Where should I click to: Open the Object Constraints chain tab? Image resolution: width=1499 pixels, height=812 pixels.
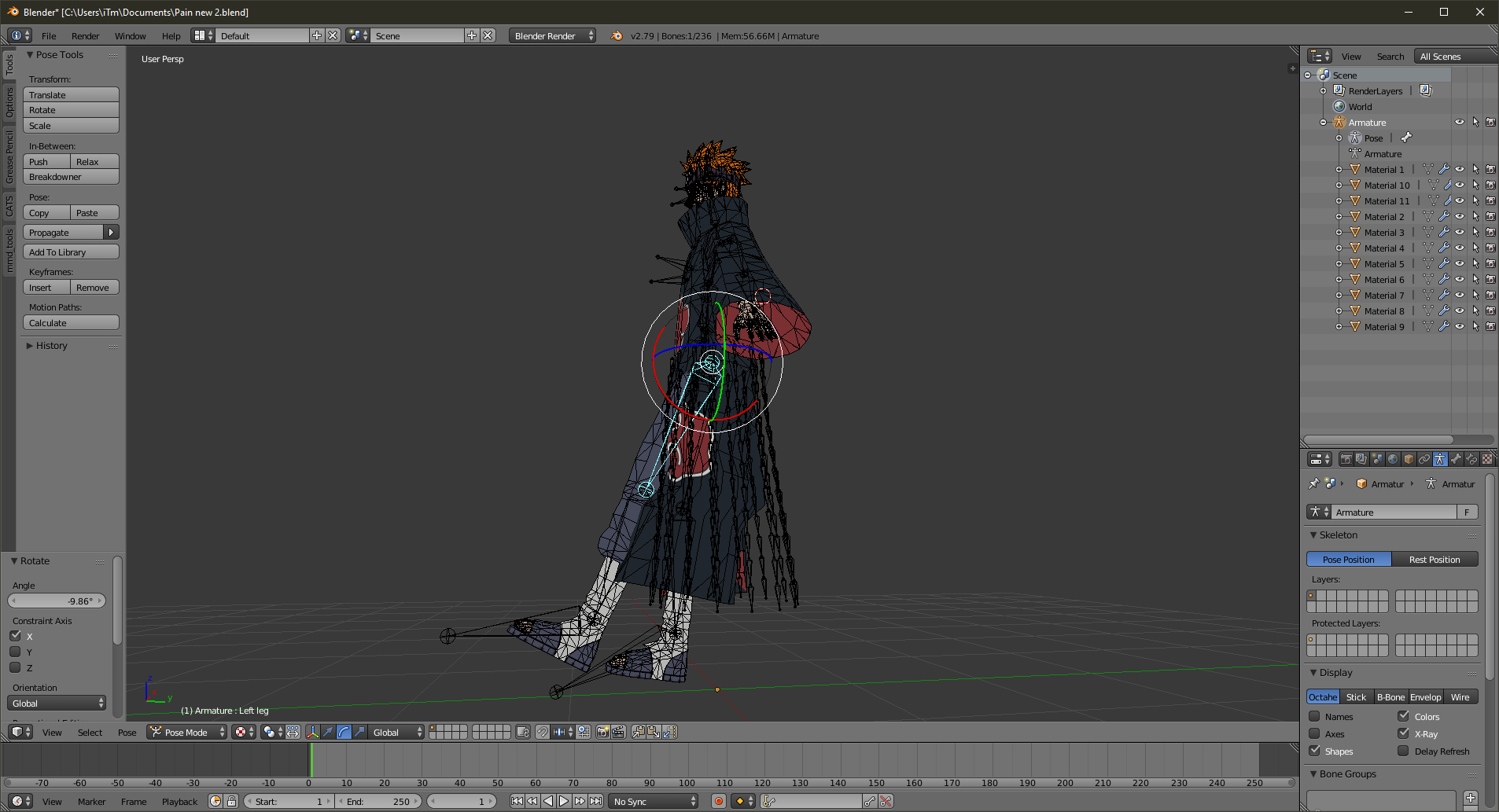click(1424, 459)
